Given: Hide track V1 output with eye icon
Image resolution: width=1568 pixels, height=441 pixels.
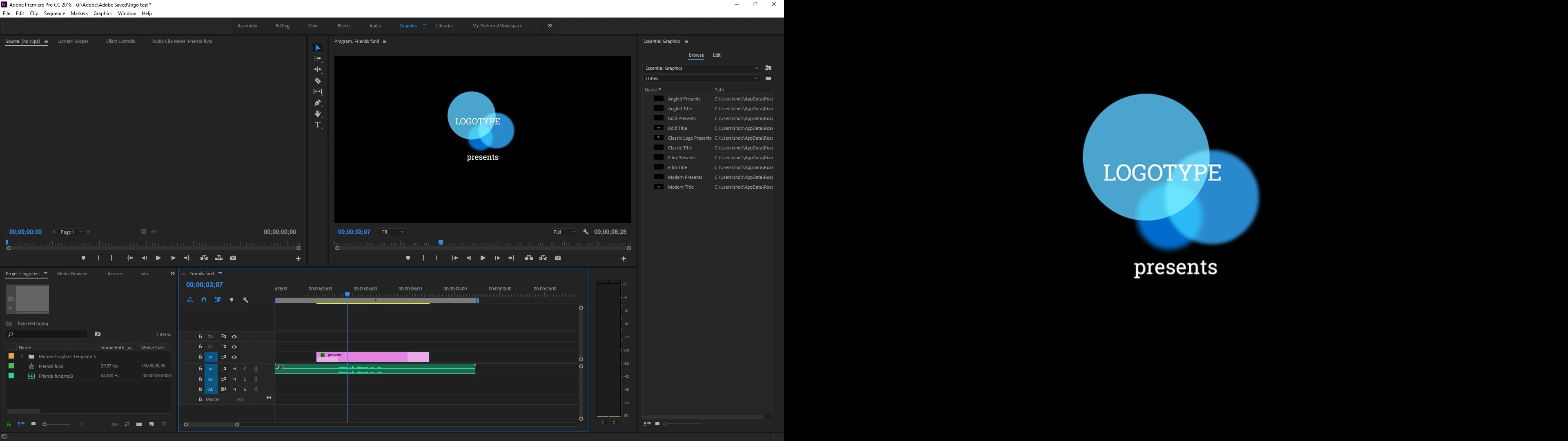Looking at the screenshot, I should tap(234, 357).
